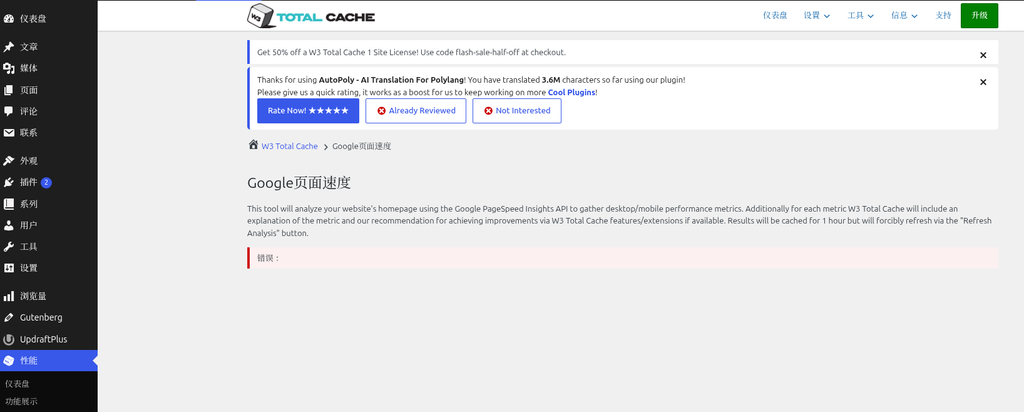Click the green 升级 button

[979, 16]
